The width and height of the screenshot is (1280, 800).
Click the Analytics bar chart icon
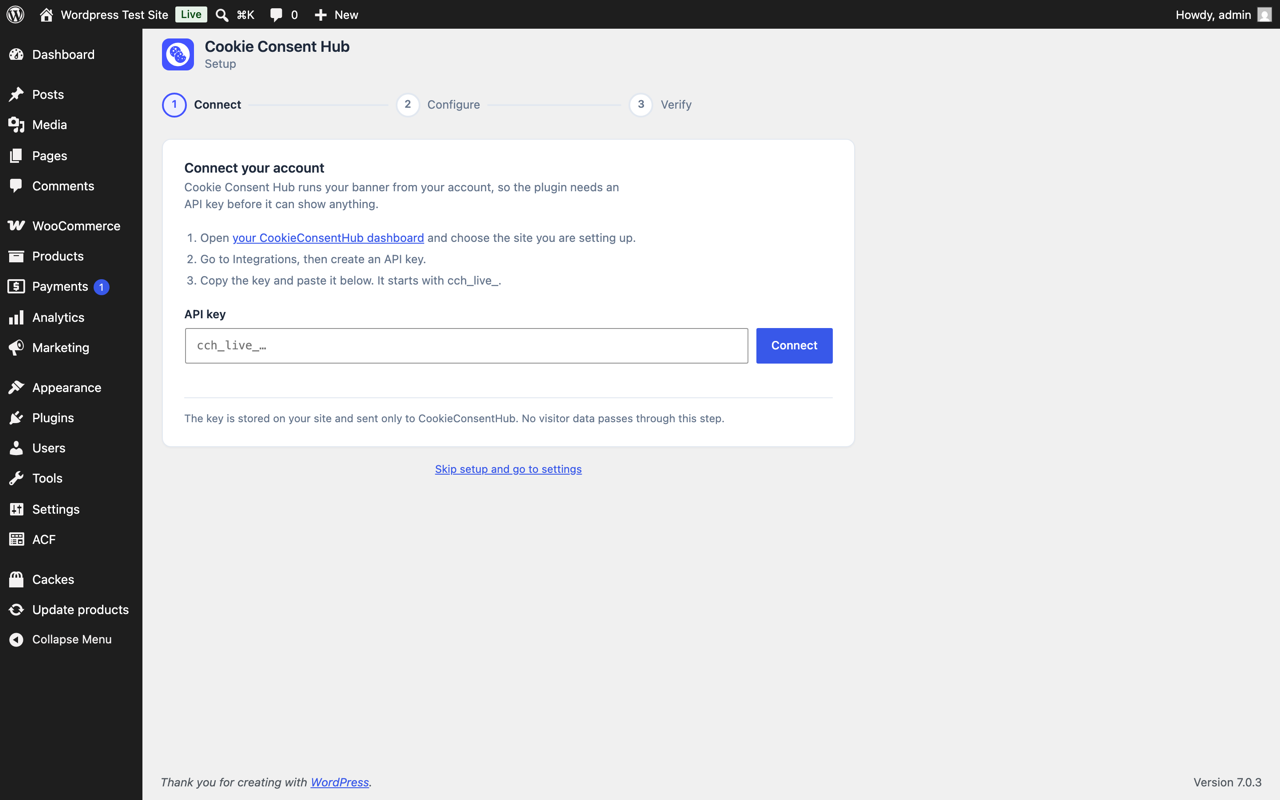coord(16,317)
